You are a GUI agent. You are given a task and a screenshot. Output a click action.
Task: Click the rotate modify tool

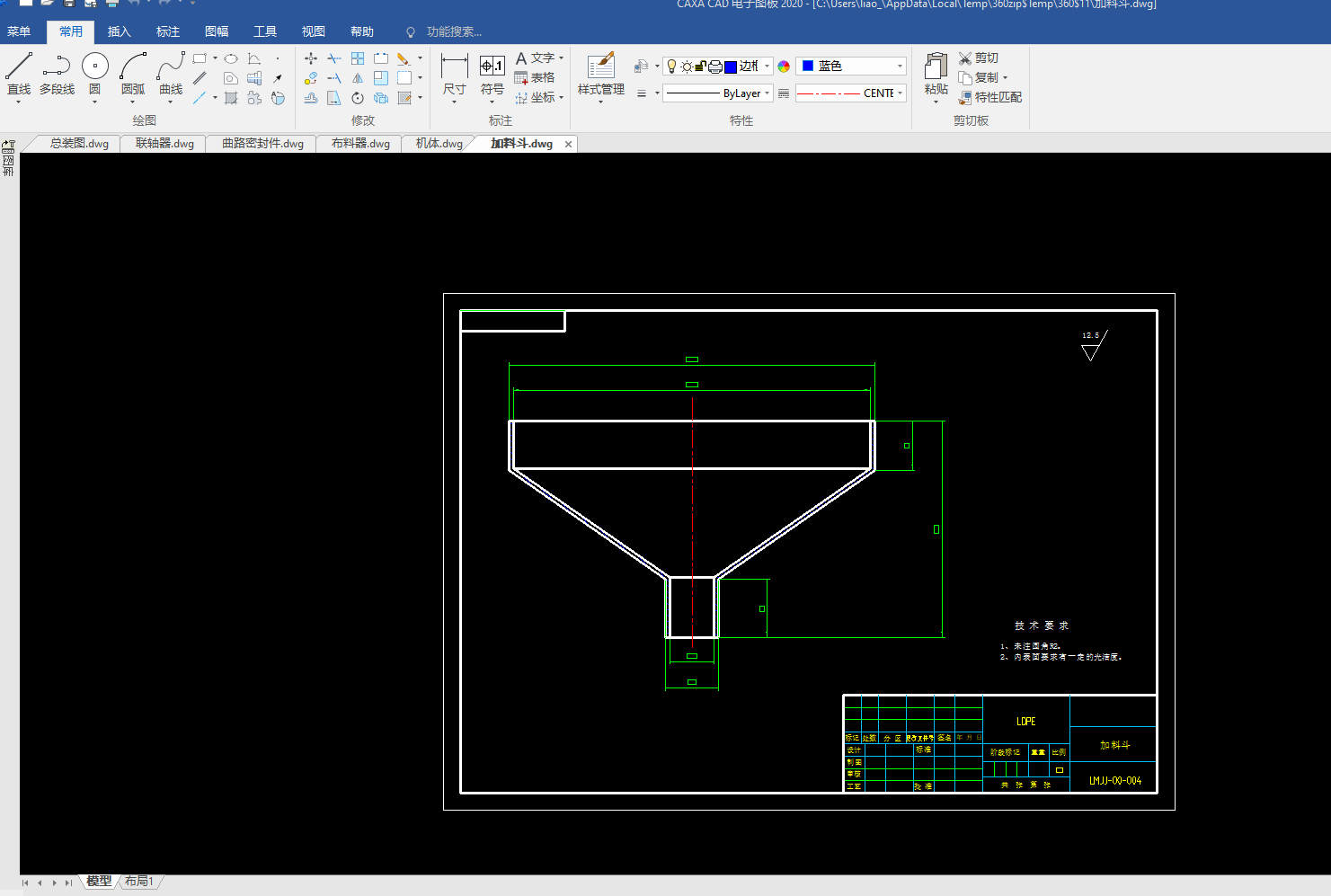[358, 98]
